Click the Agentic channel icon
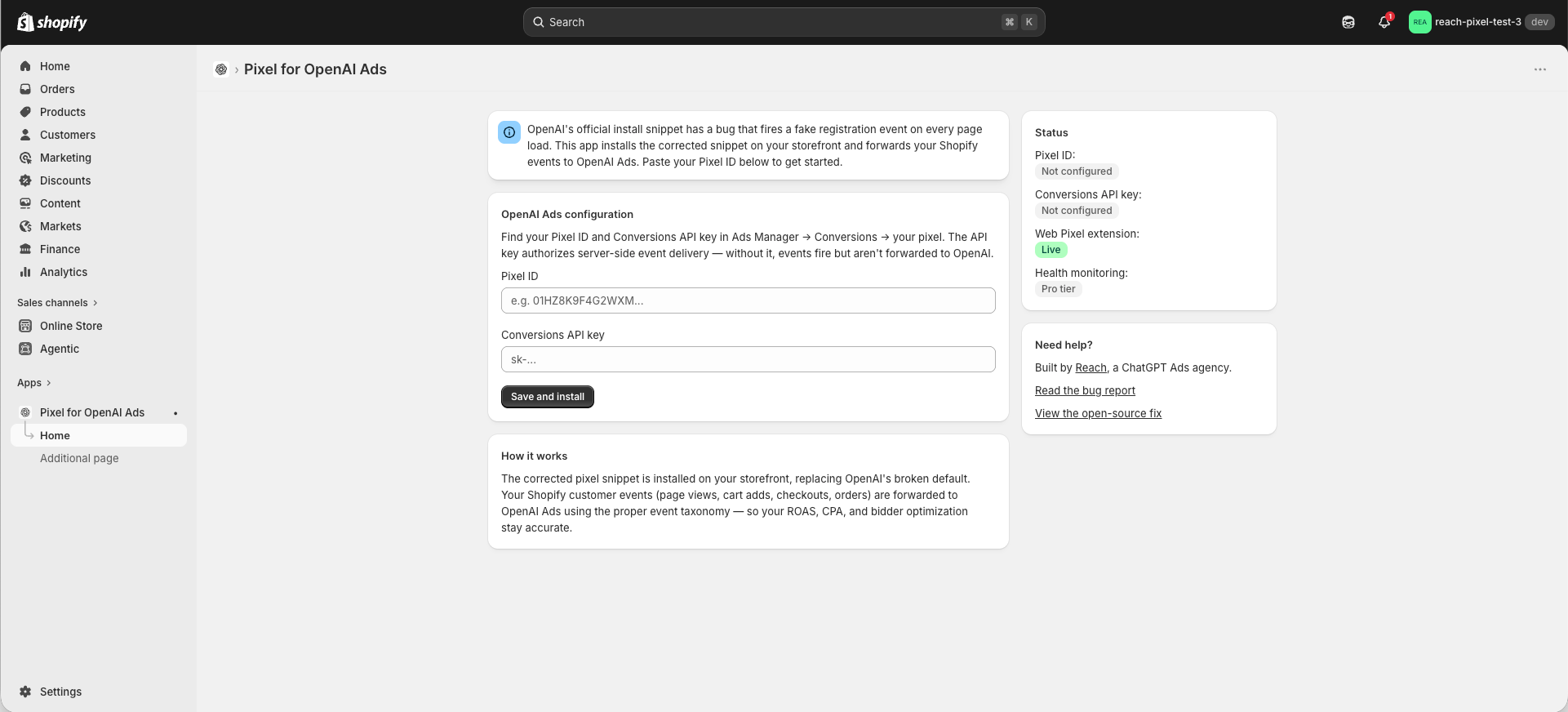 (25, 349)
